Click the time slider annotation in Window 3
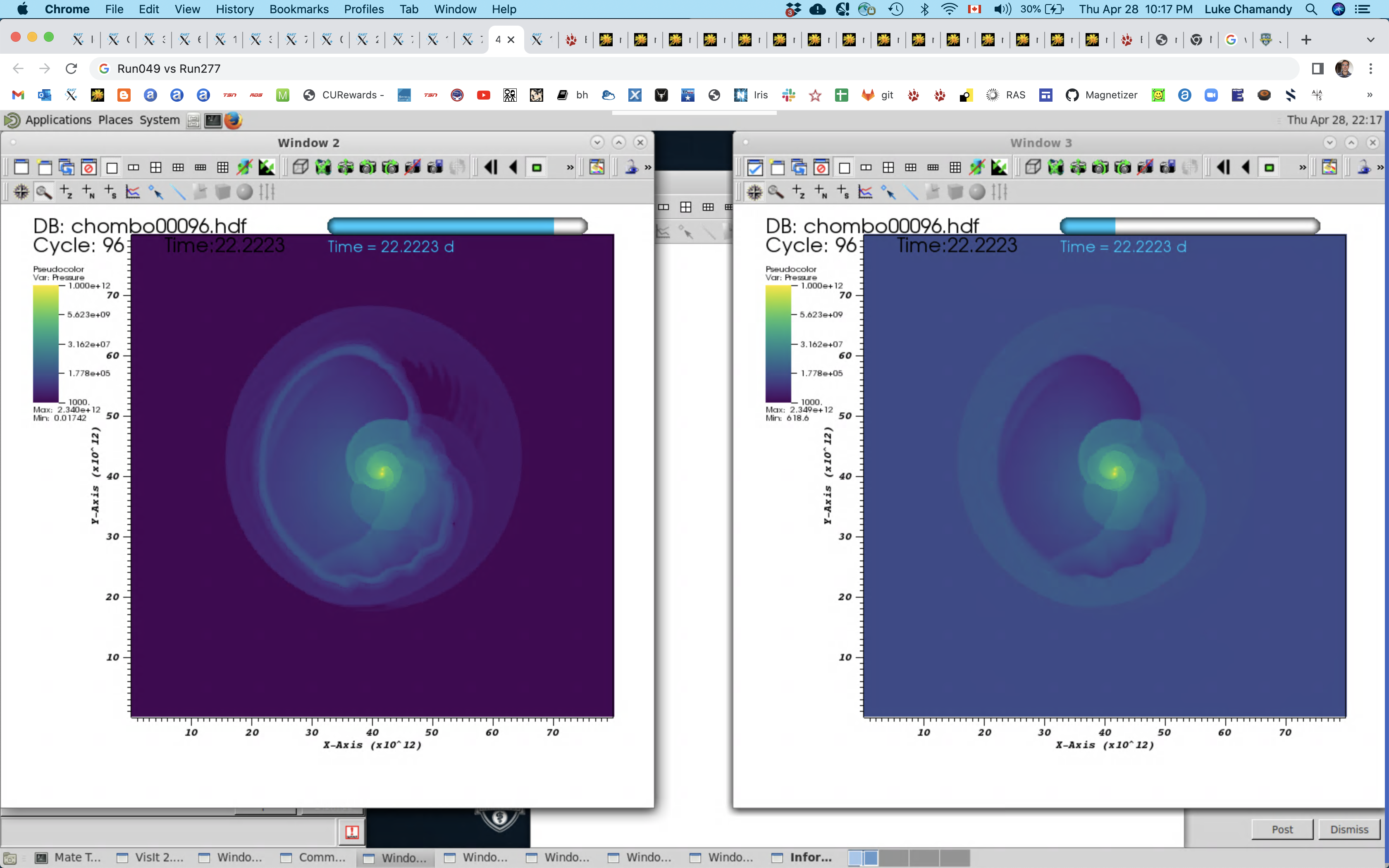The image size is (1389, 868). (x=1190, y=226)
